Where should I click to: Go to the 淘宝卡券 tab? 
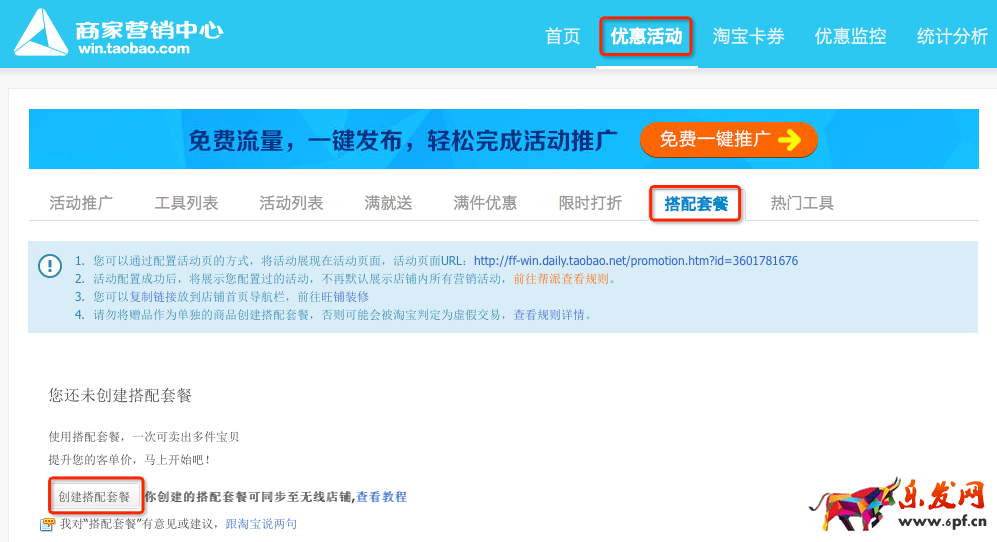click(x=748, y=37)
